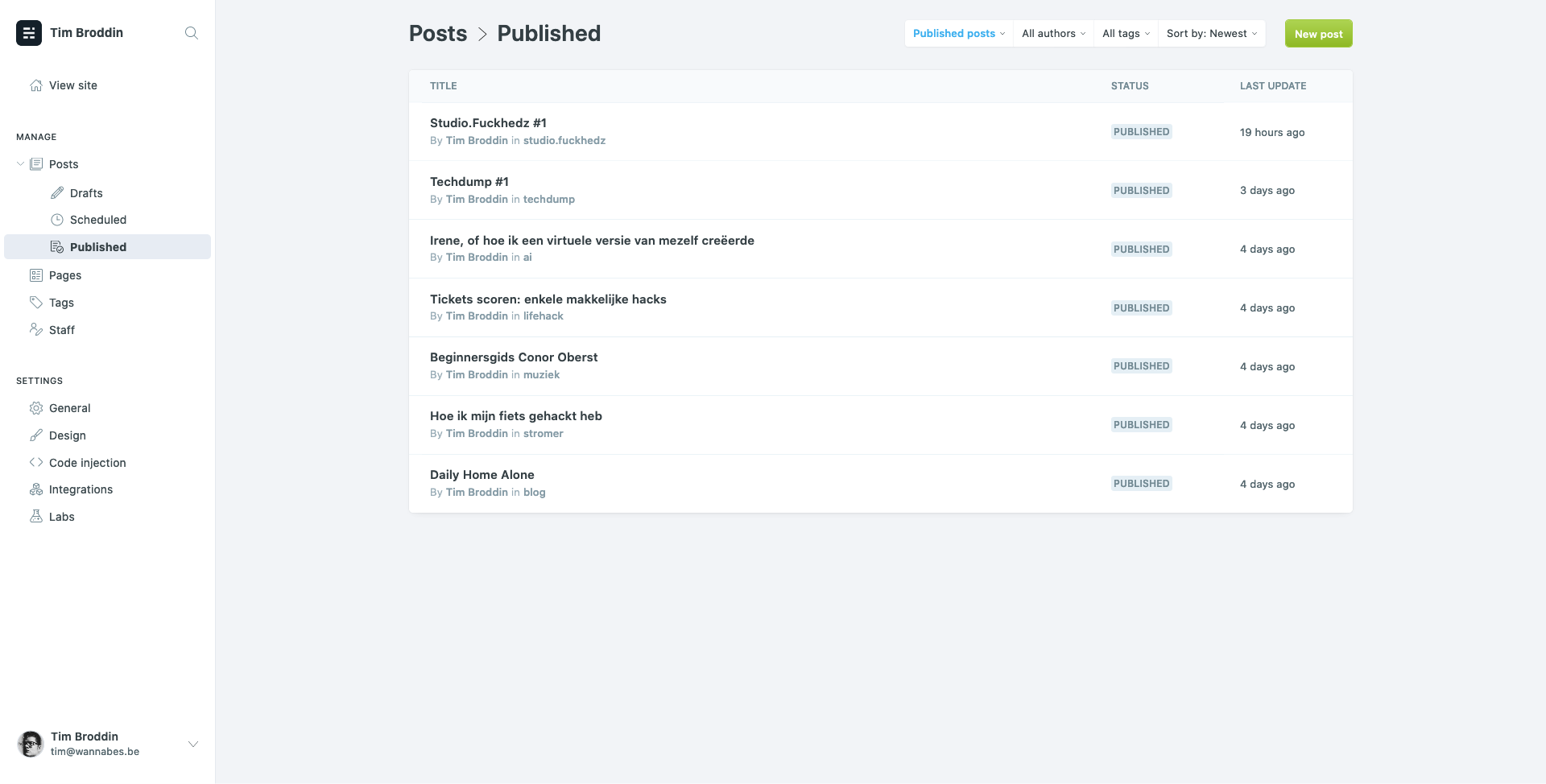The width and height of the screenshot is (1546, 784).
Task: Click the pencil icon next to Drafts
Action: click(x=57, y=193)
